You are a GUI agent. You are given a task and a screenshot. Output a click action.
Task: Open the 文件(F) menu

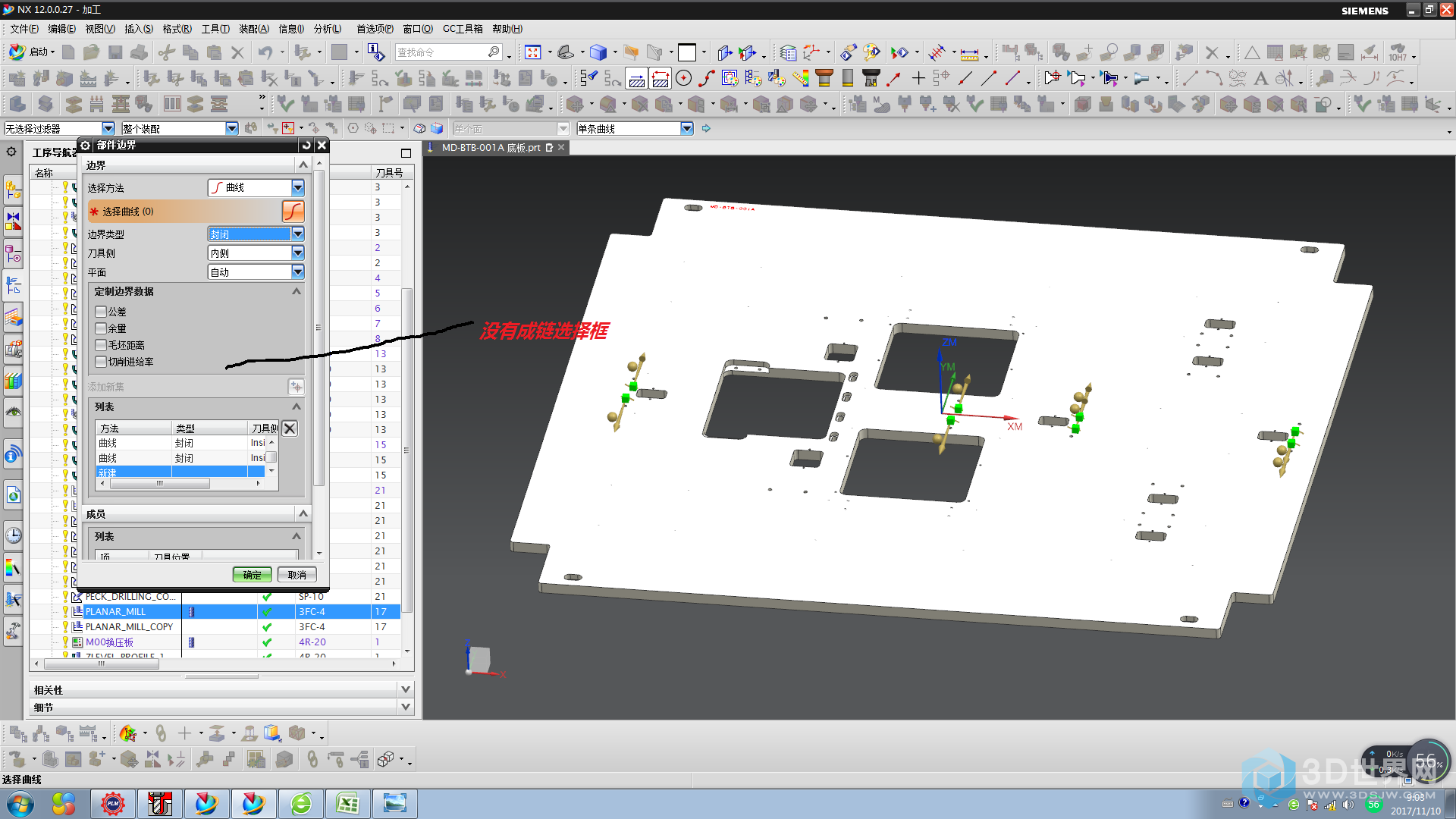click(24, 29)
